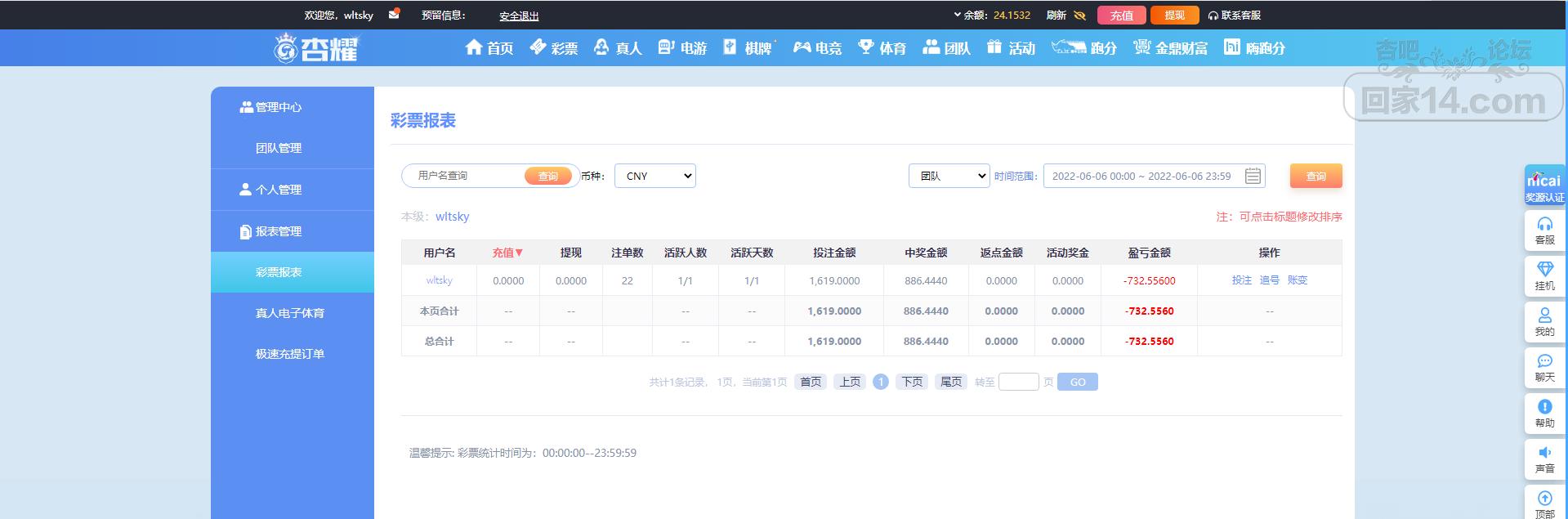
Task: Click the 上页 previous page button
Action: point(850,382)
